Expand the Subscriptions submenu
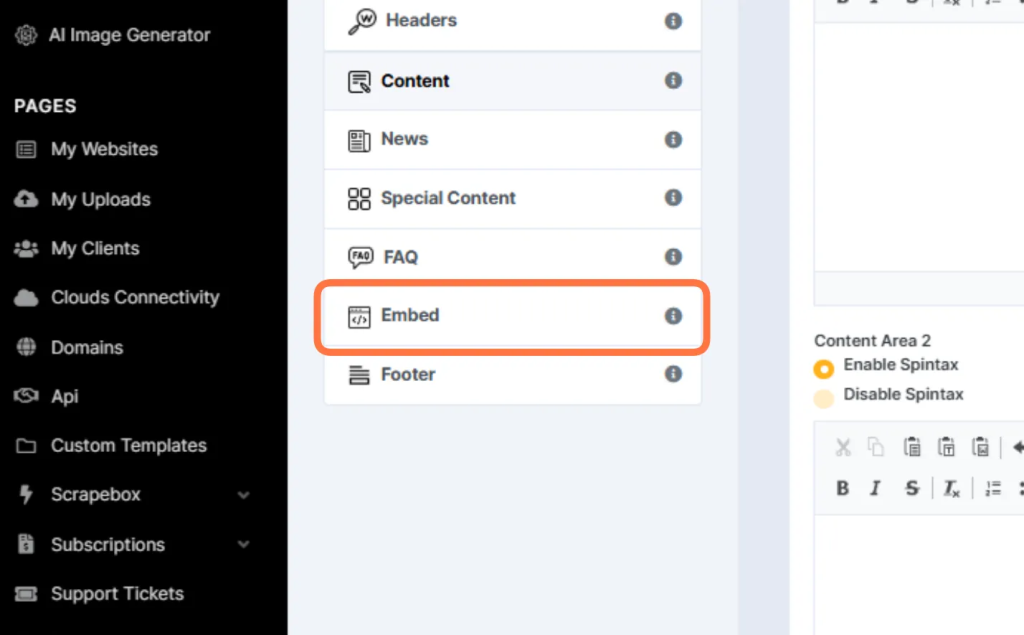Viewport: 1024px width, 635px height. [243, 545]
